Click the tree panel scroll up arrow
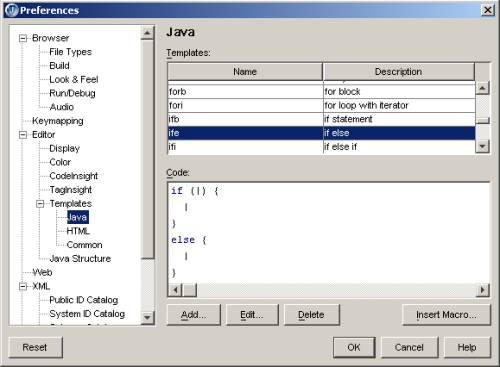The height and width of the screenshot is (367, 500). 147,33
